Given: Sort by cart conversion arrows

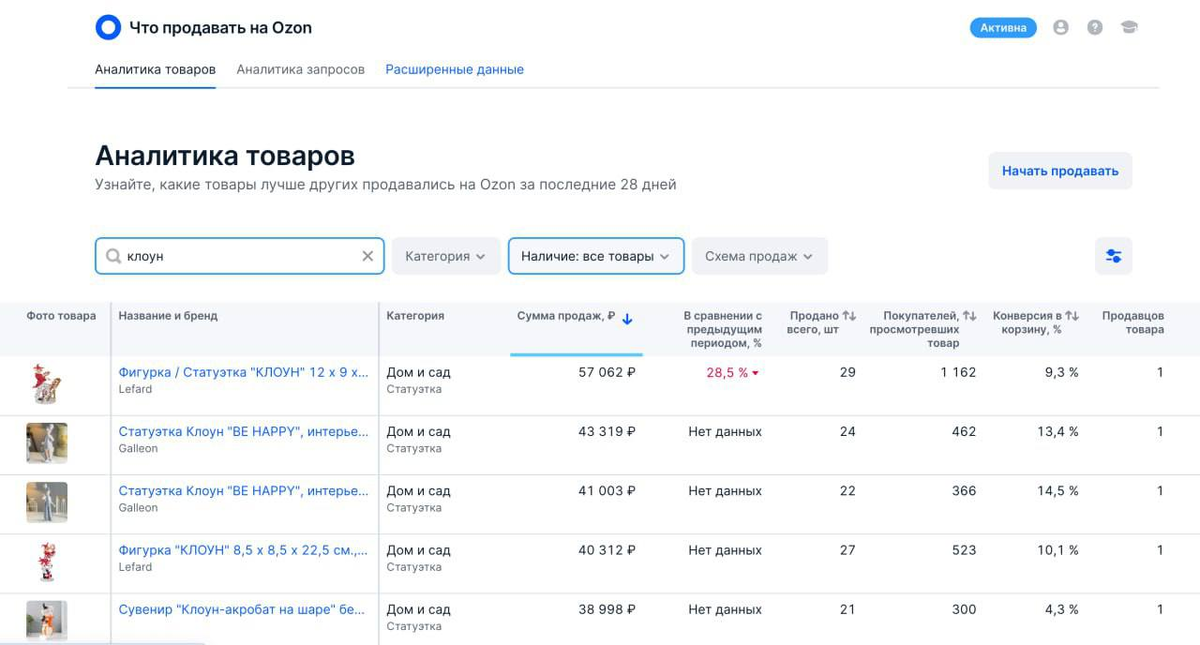Looking at the screenshot, I should click(x=1072, y=316).
